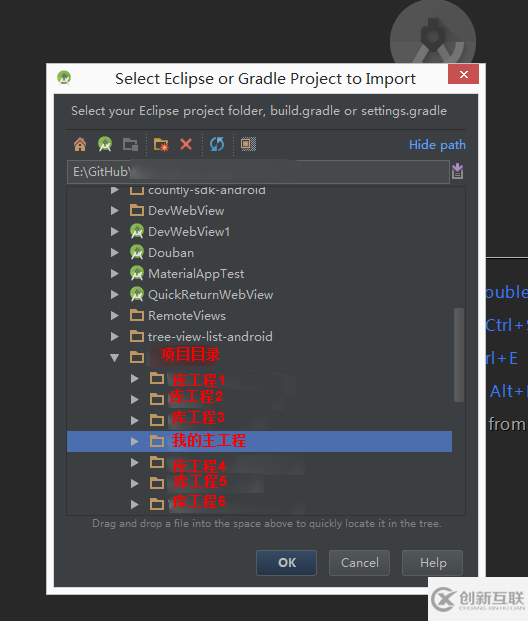Image resolution: width=528 pixels, height=621 pixels.
Task: Expand the DevWebView1 project node
Action: click(115, 231)
